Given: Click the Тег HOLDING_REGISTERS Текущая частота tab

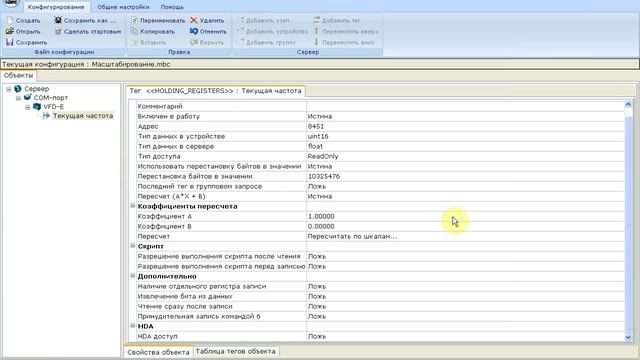Looking at the screenshot, I should [215, 91].
